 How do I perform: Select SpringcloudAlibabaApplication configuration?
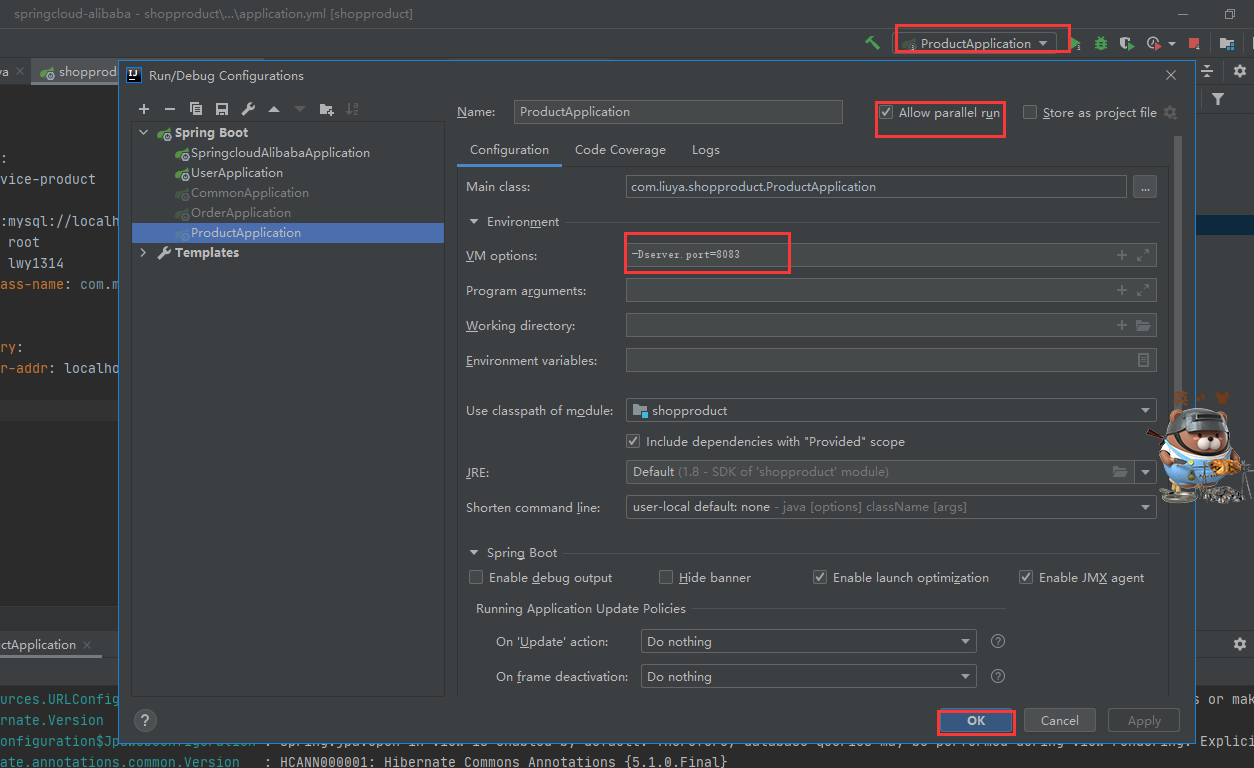point(280,153)
